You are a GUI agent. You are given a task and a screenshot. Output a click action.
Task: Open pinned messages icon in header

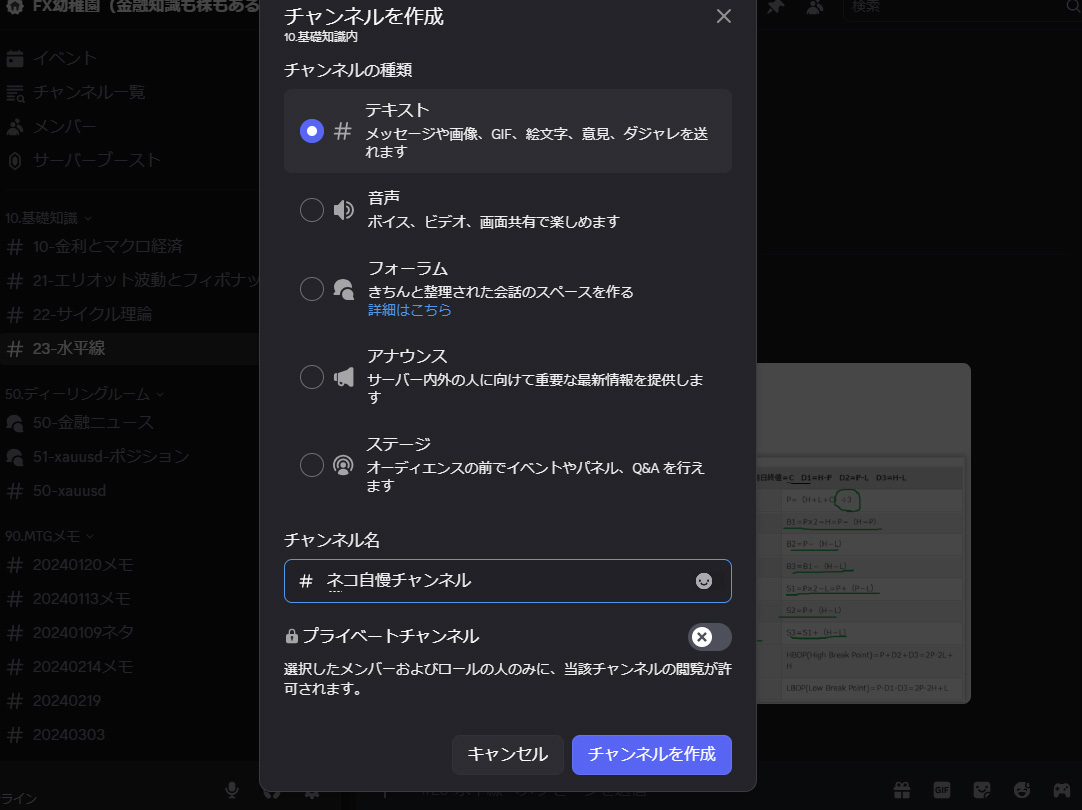[776, 7]
